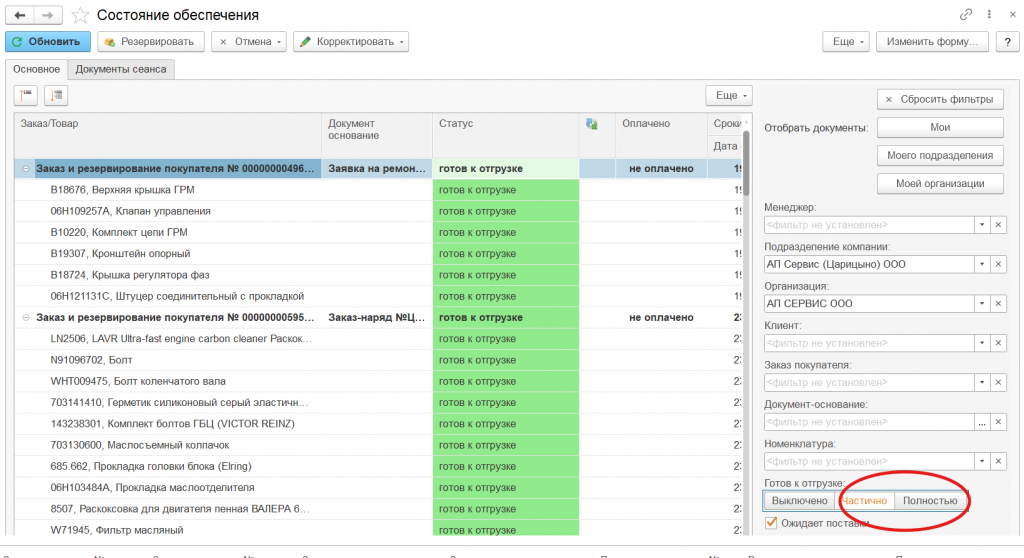Click the Обновить button

coord(48,42)
